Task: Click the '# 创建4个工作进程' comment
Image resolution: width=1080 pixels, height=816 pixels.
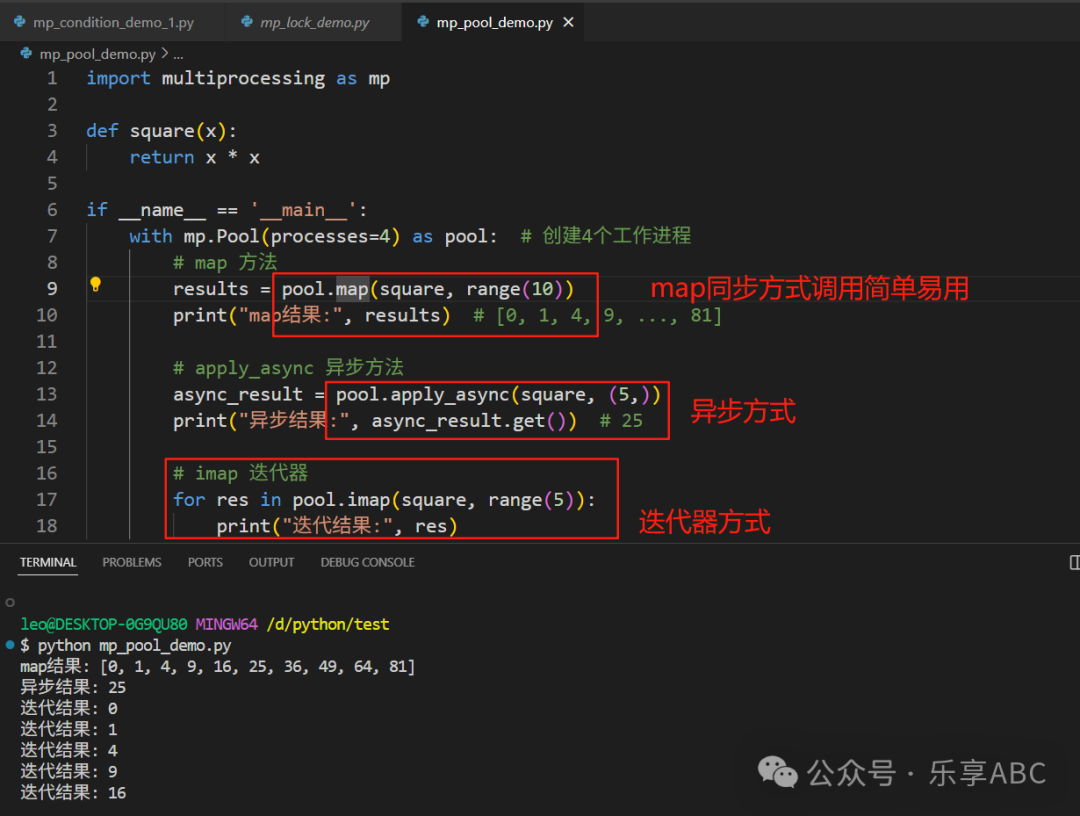Action: (605, 236)
